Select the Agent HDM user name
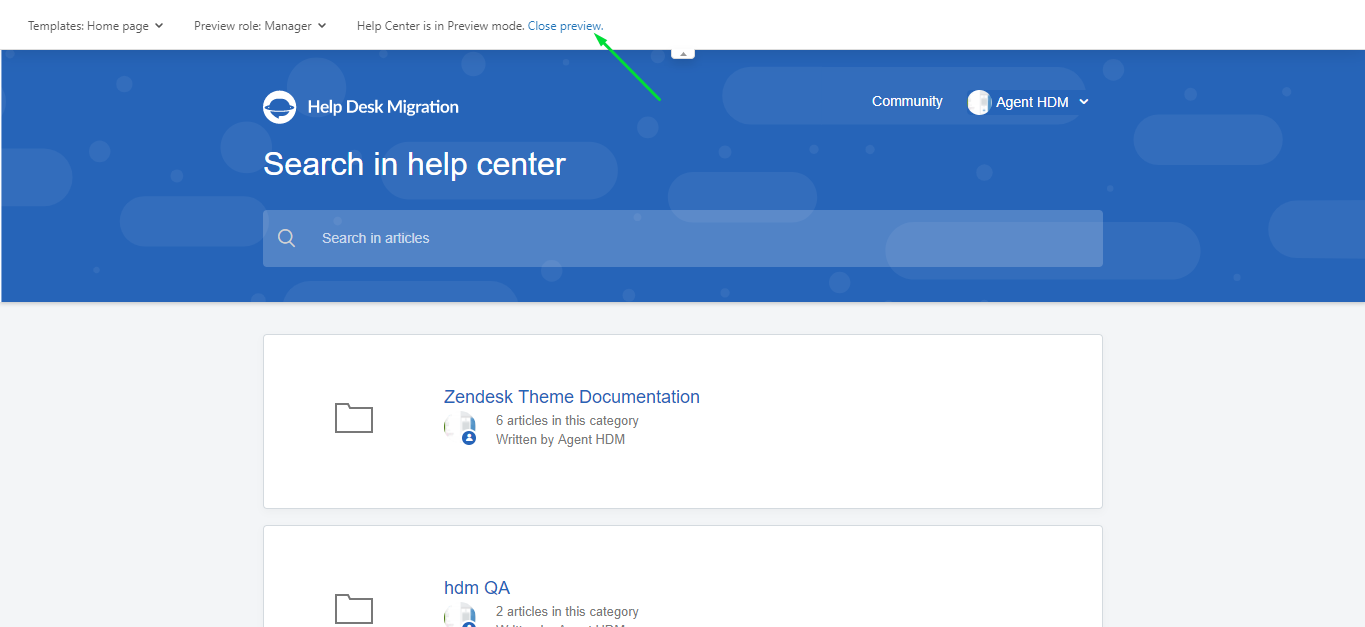The width and height of the screenshot is (1365, 627). coord(1034,102)
